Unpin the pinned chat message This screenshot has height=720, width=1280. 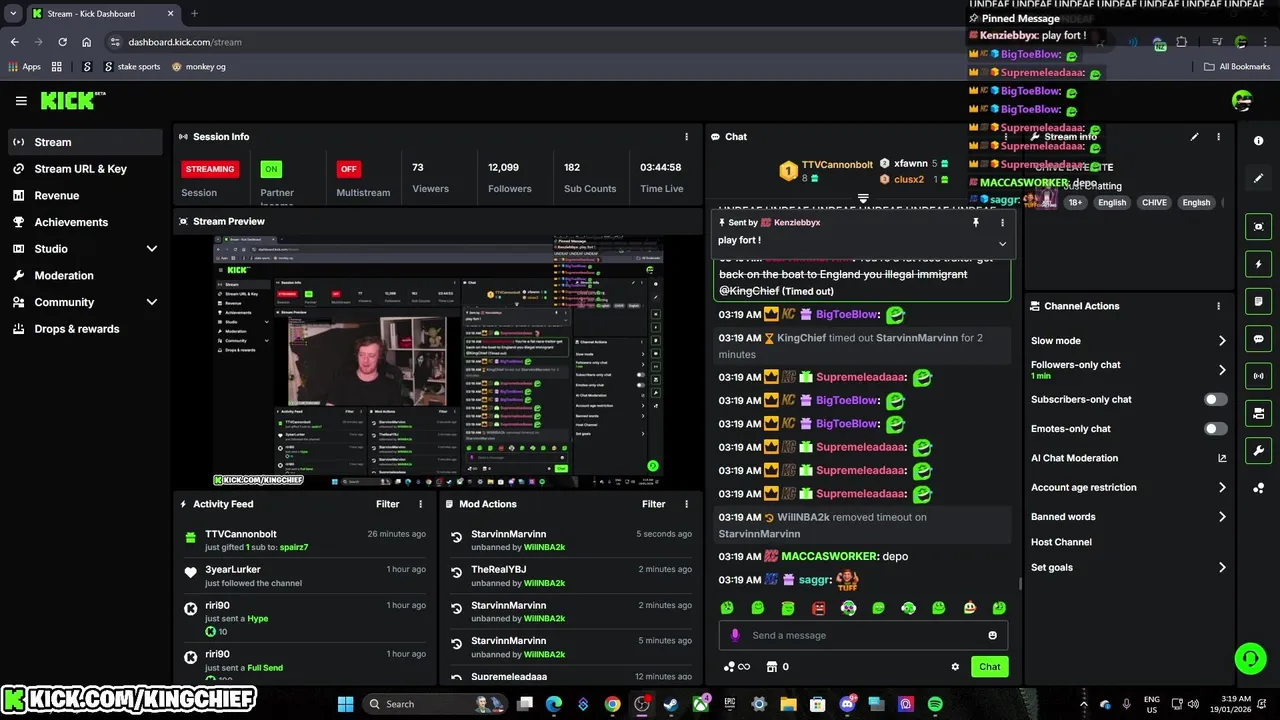(976, 223)
